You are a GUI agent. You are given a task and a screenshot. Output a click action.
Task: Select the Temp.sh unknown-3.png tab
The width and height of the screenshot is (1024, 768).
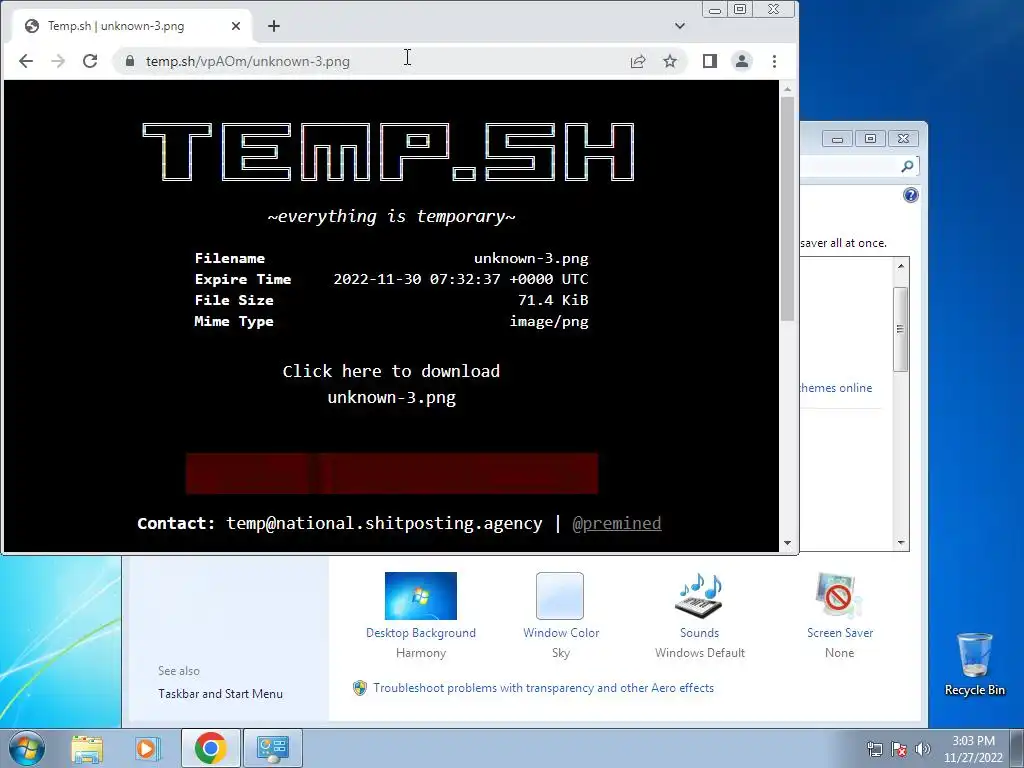[x=131, y=26]
